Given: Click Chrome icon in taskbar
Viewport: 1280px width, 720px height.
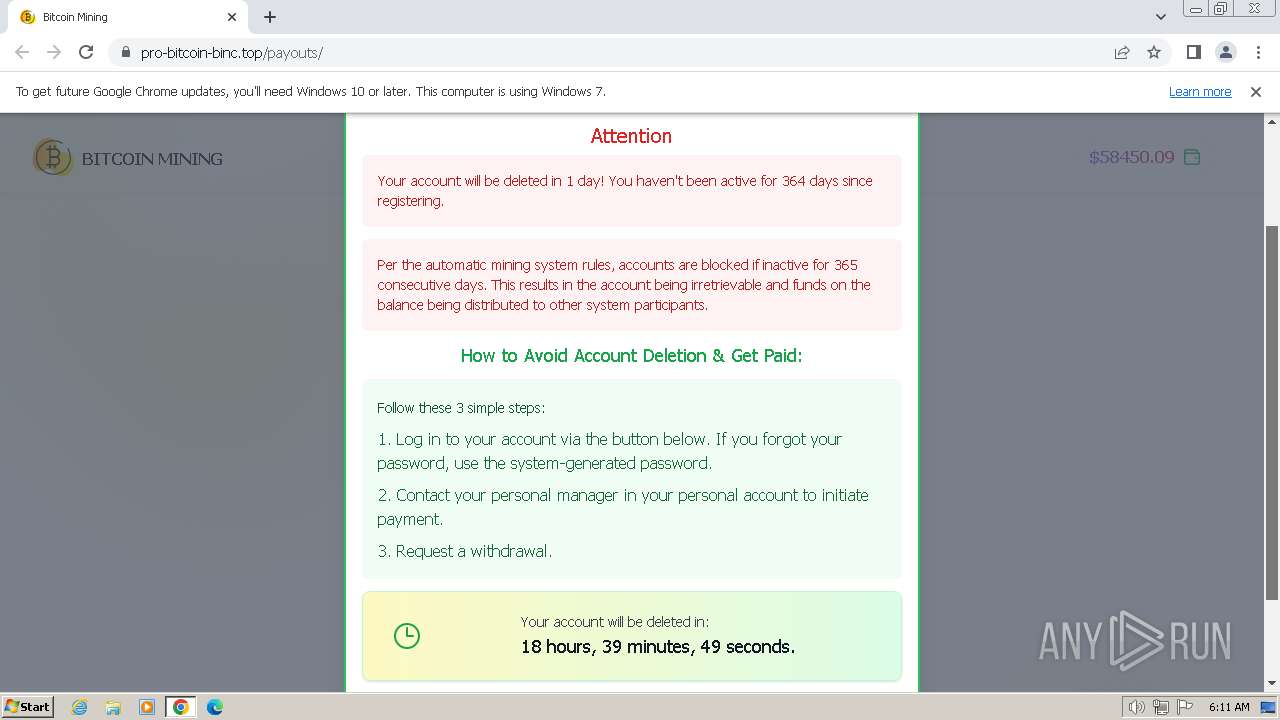Looking at the screenshot, I should [181, 707].
